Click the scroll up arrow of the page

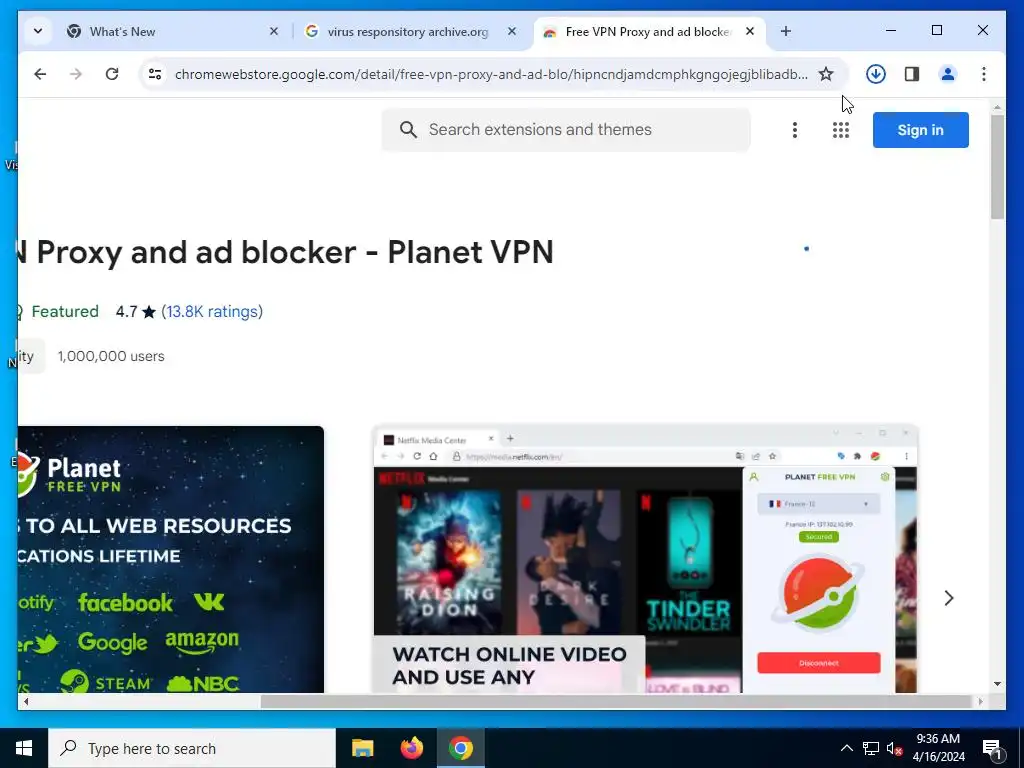(x=997, y=106)
